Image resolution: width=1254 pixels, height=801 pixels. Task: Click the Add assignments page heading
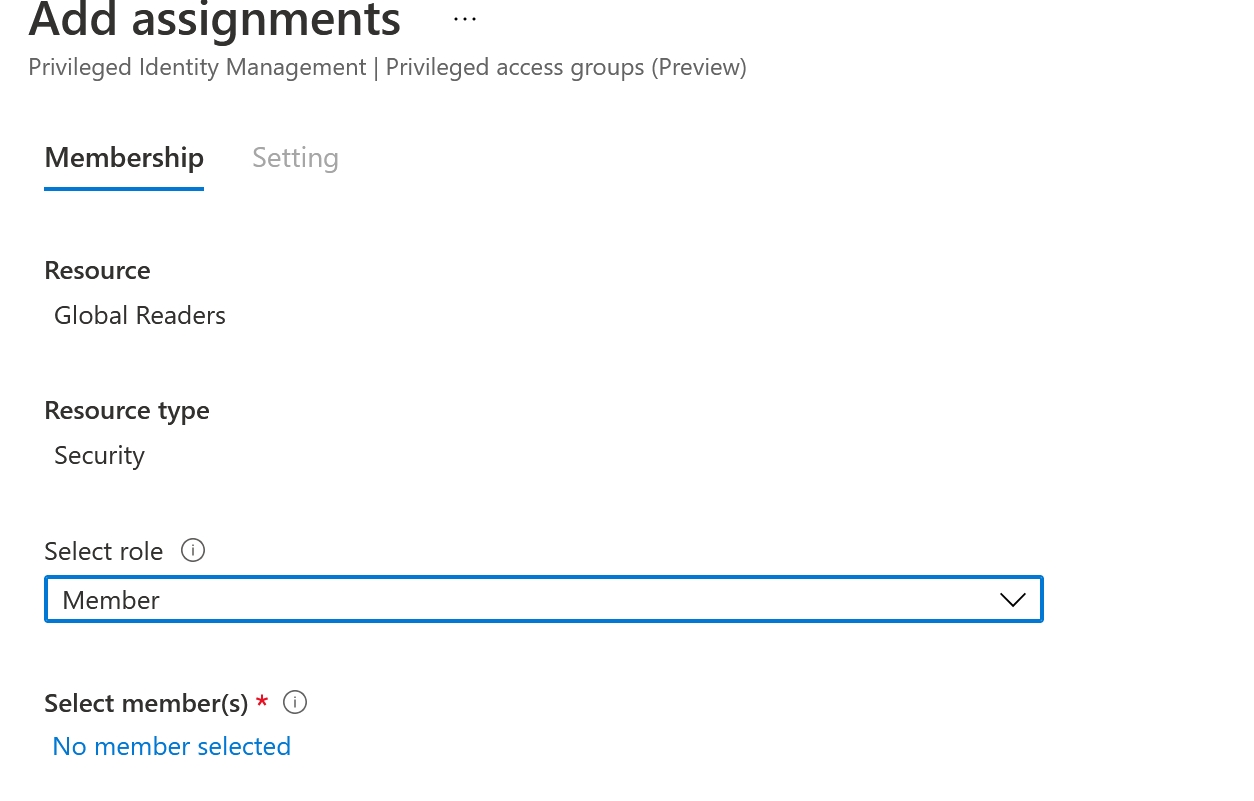215,19
